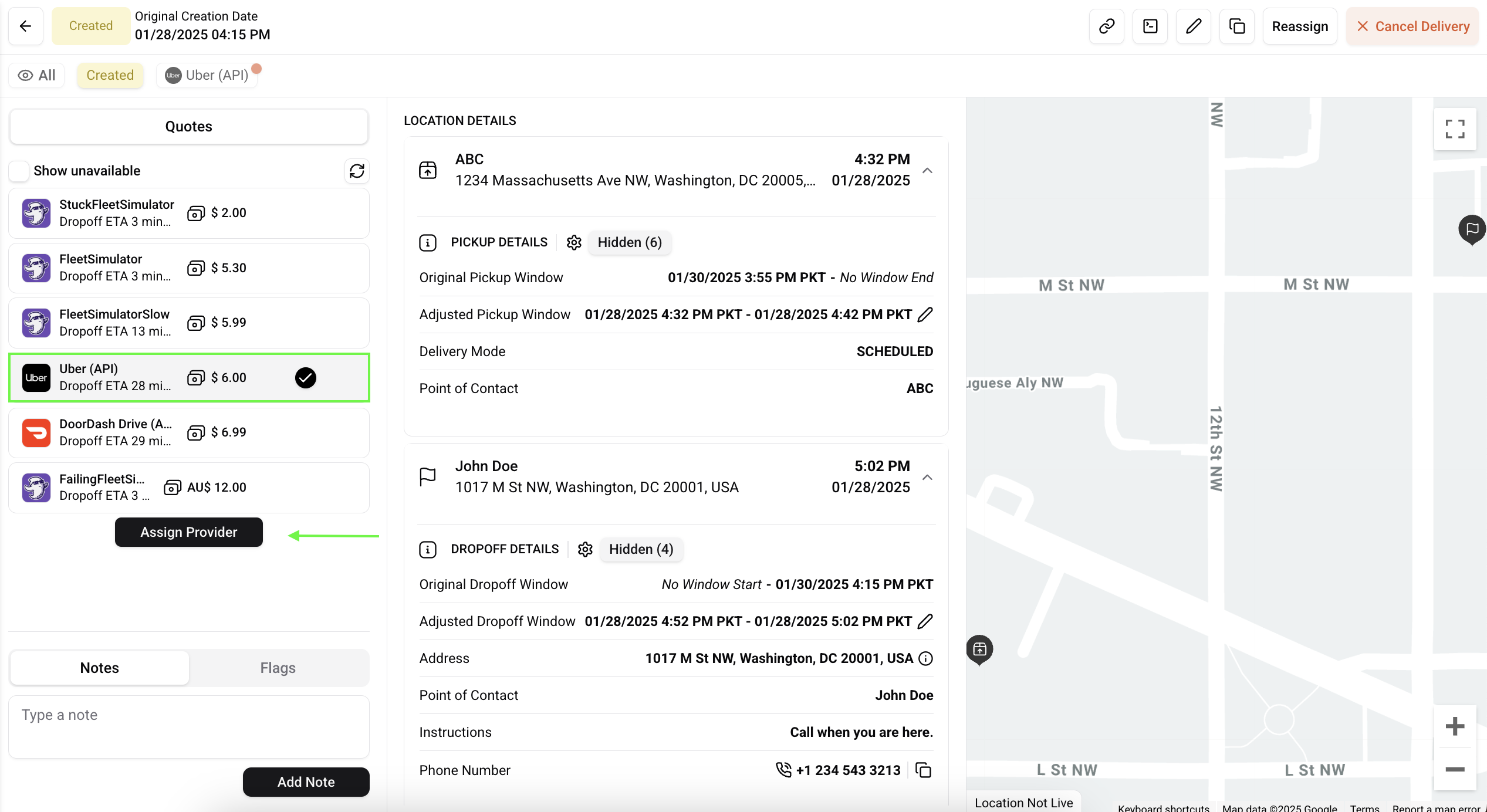Edit the Adjusted Pickup Window
Viewport: 1487px width, 812px height.
925,314
